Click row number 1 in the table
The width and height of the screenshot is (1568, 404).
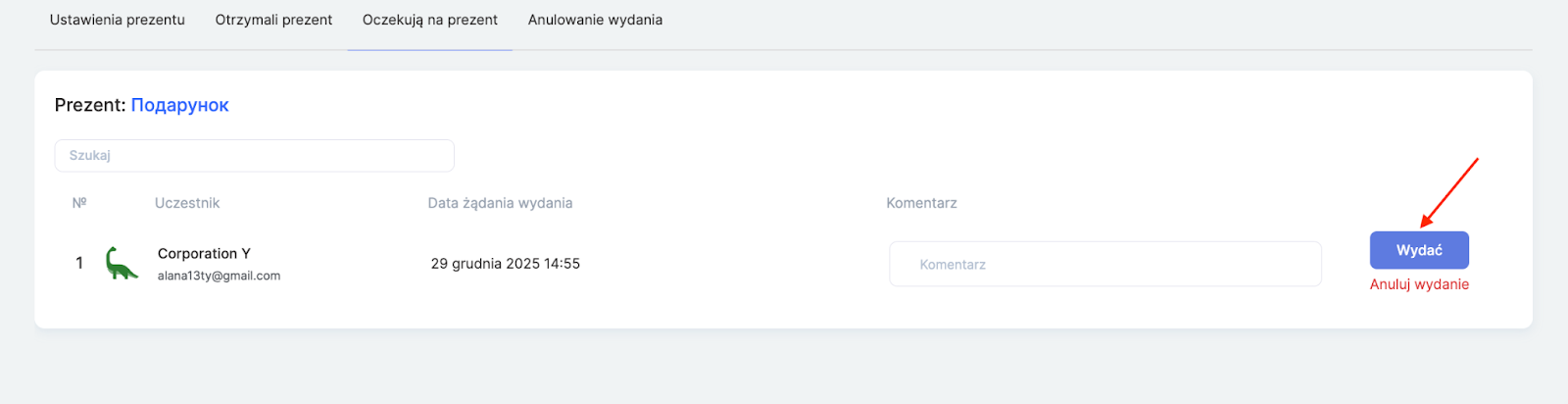79,263
